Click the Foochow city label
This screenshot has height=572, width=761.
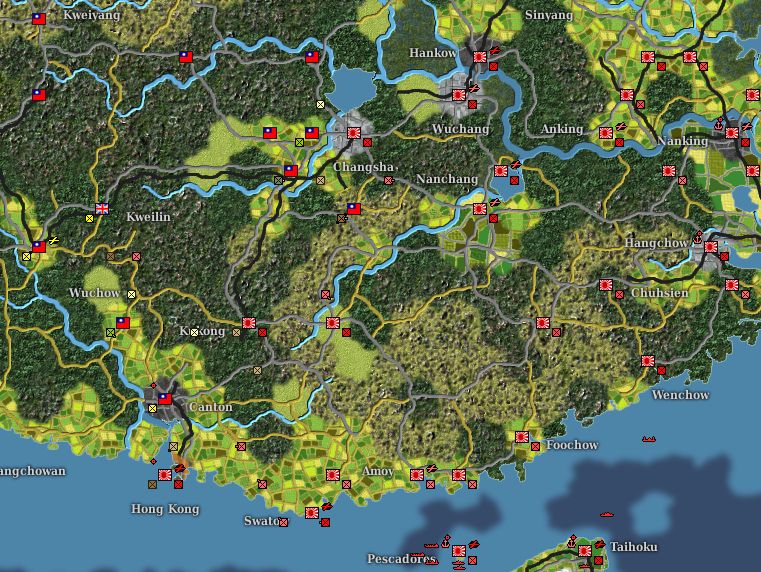click(572, 445)
